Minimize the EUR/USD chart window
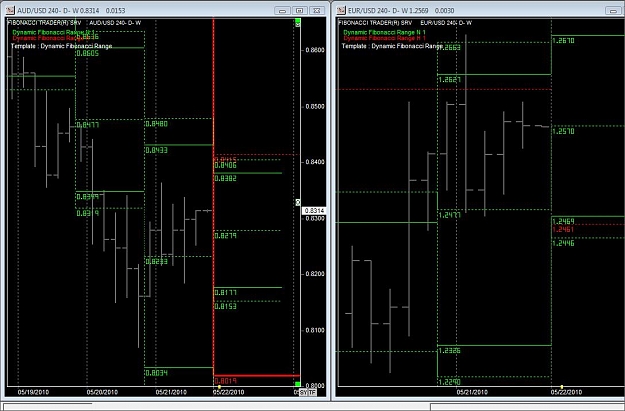 pyautogui.click(x=614, y=10)
